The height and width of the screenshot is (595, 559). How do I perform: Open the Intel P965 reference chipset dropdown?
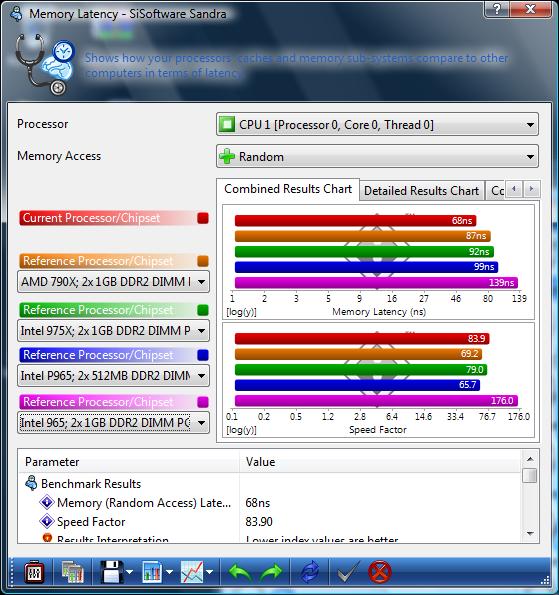[x=113, y=376]
